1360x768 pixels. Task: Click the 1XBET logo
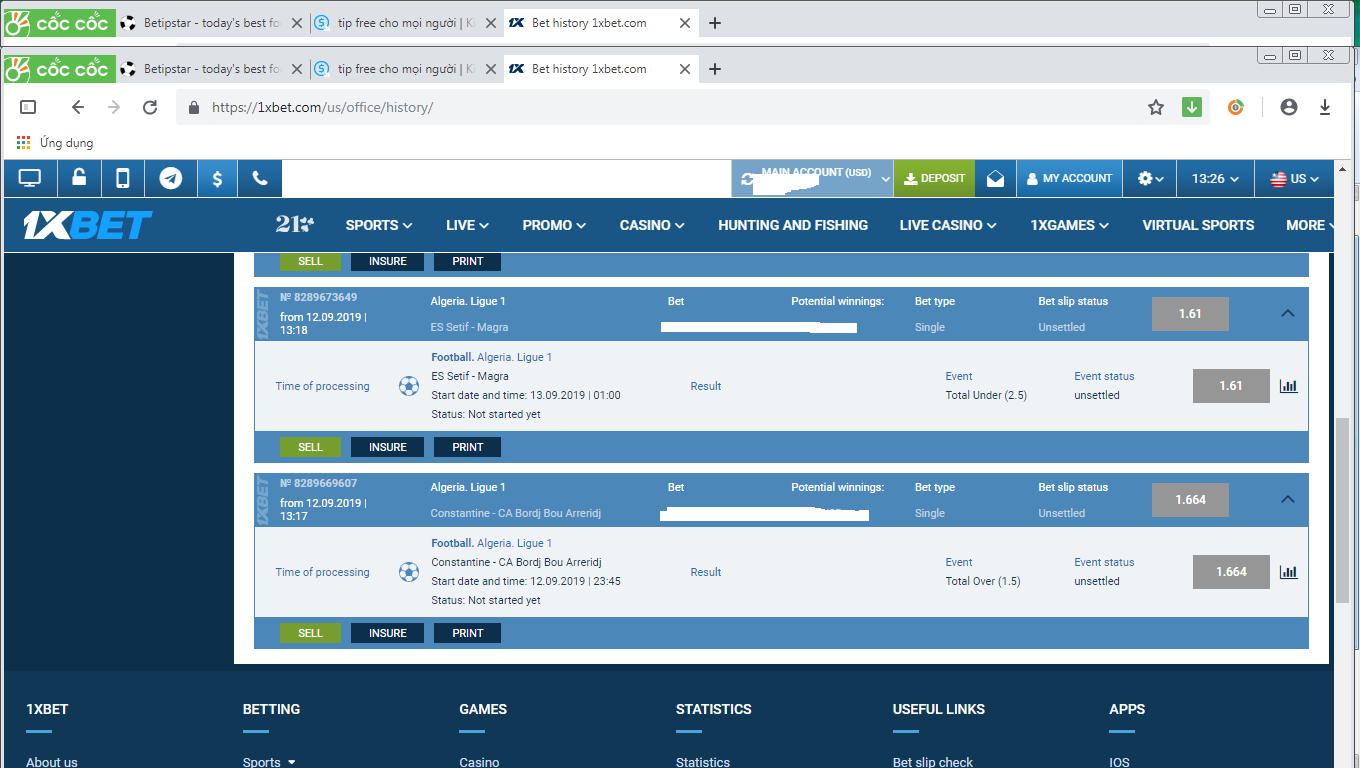(x=88, y=225)
